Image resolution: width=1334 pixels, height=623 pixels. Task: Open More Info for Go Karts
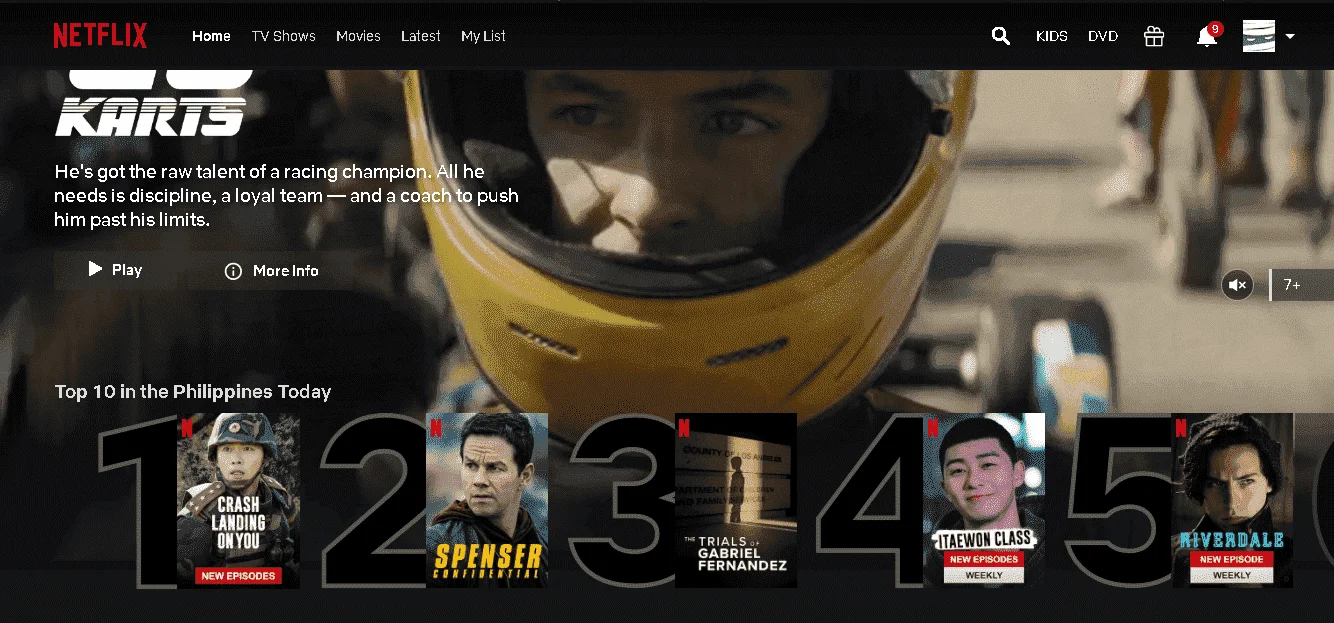tap(272, 270)
